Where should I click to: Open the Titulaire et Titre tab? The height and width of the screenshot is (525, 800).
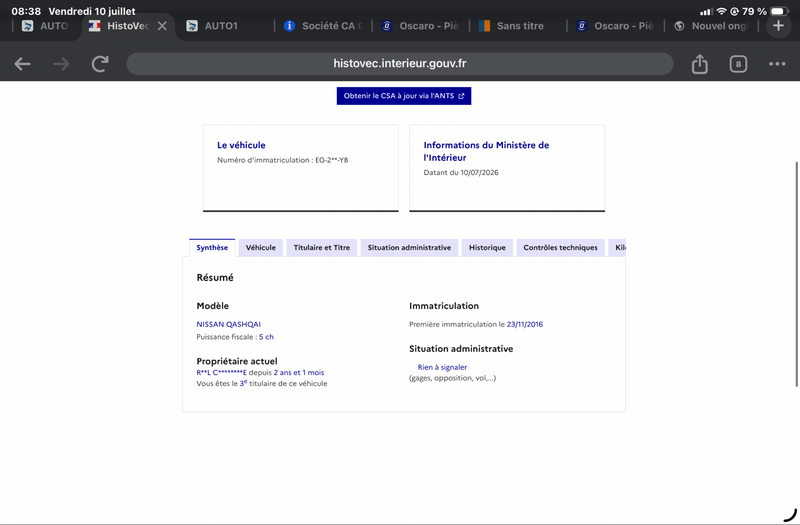(x=321, y=247)
